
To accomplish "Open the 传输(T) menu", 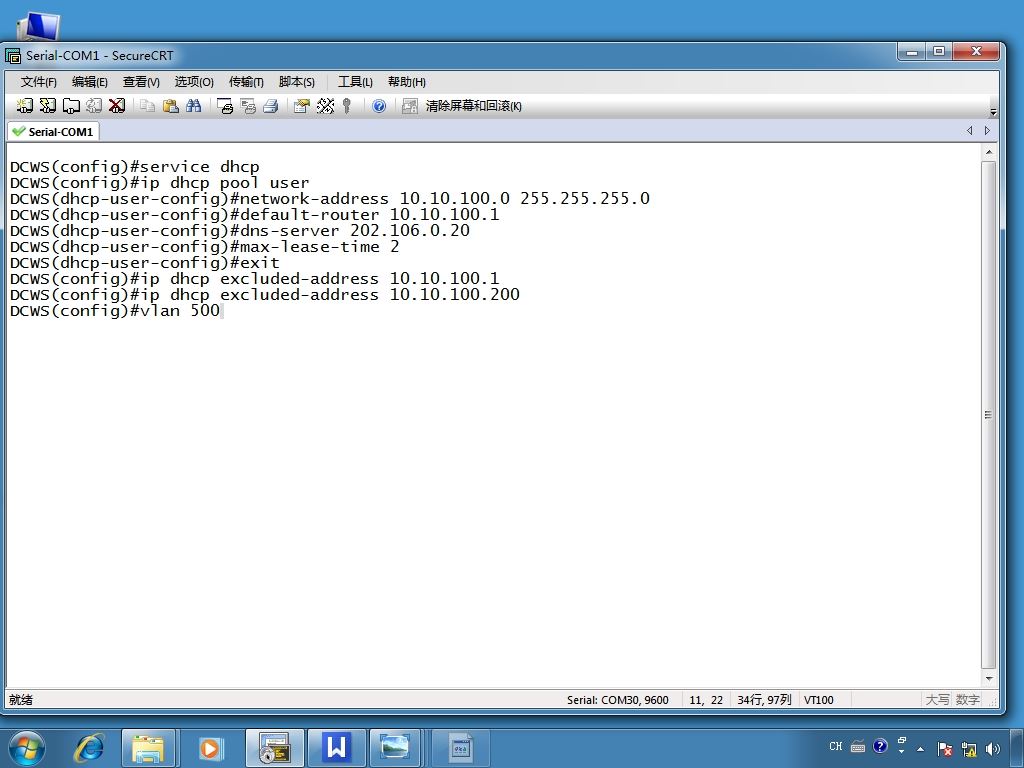I will click(x=246, y=82).
